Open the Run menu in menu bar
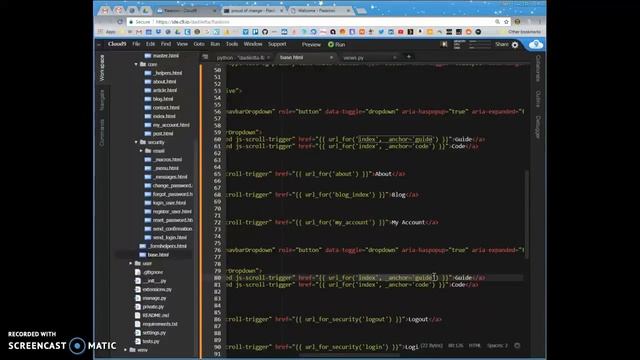640x360 pixels. tap(215, 44)
